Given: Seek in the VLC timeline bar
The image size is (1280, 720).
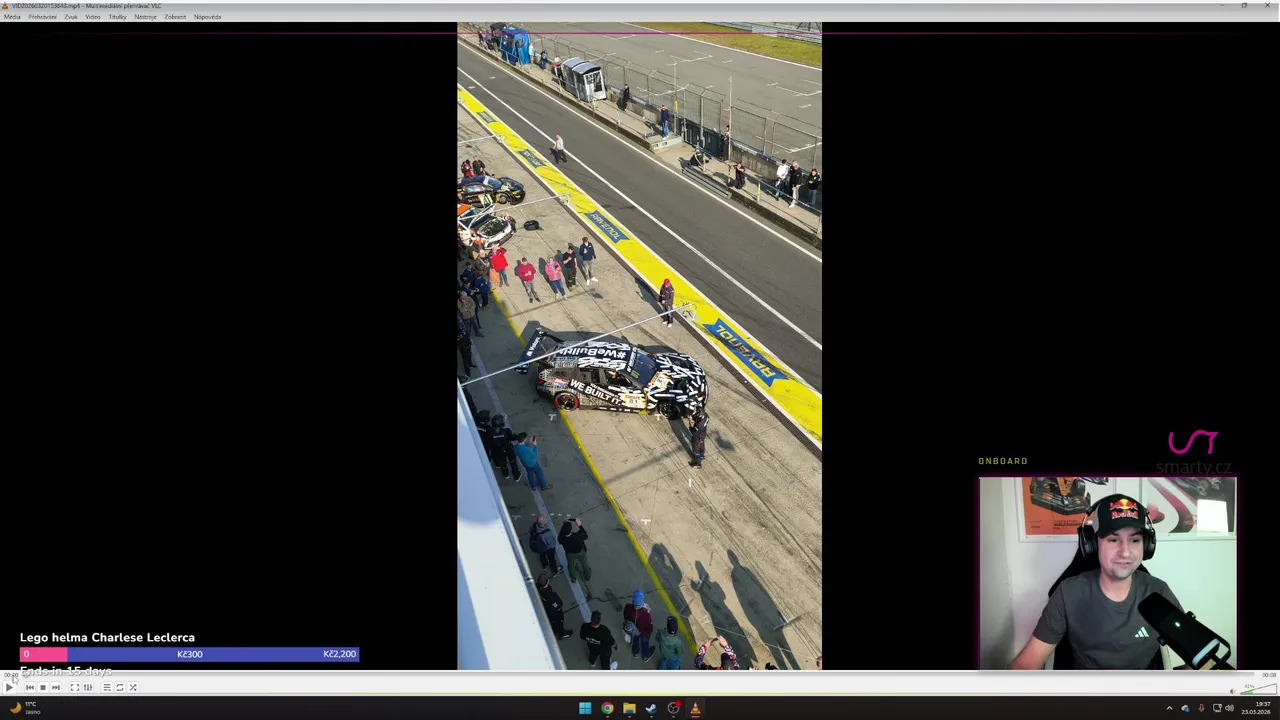Looking at the screenshot, I should [637, 675].
